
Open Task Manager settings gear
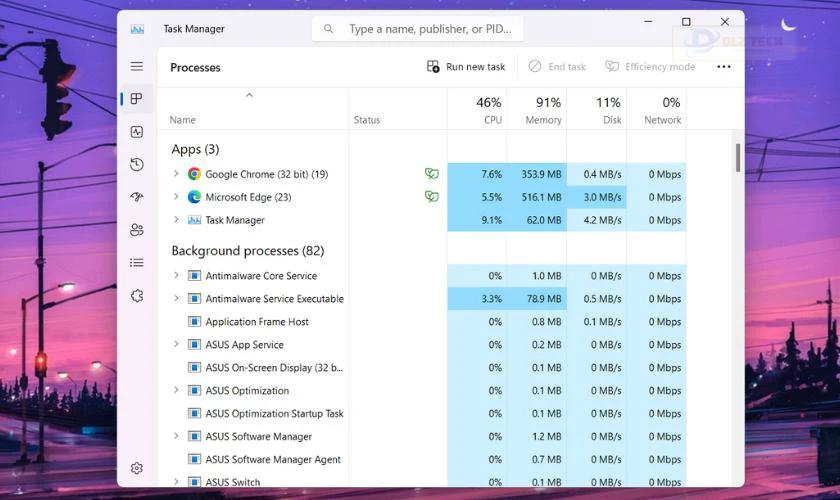click(x=137, y=468)
